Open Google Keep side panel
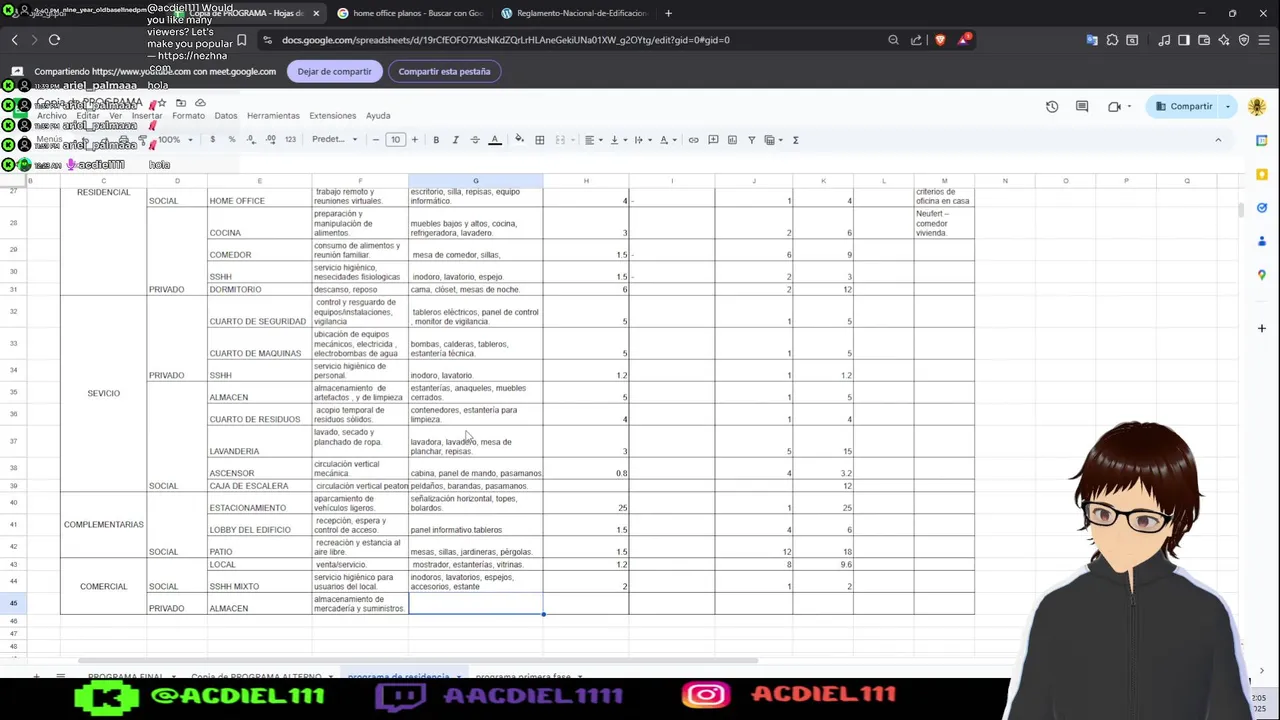The width and height of the screenshot is (1280, 720). click(x=1262, y=174)
